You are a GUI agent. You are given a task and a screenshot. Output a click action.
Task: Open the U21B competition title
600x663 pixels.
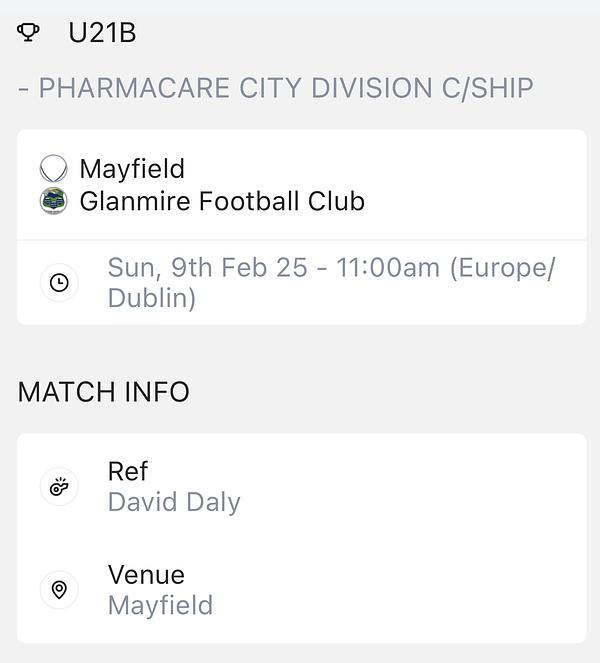[102, 33]
